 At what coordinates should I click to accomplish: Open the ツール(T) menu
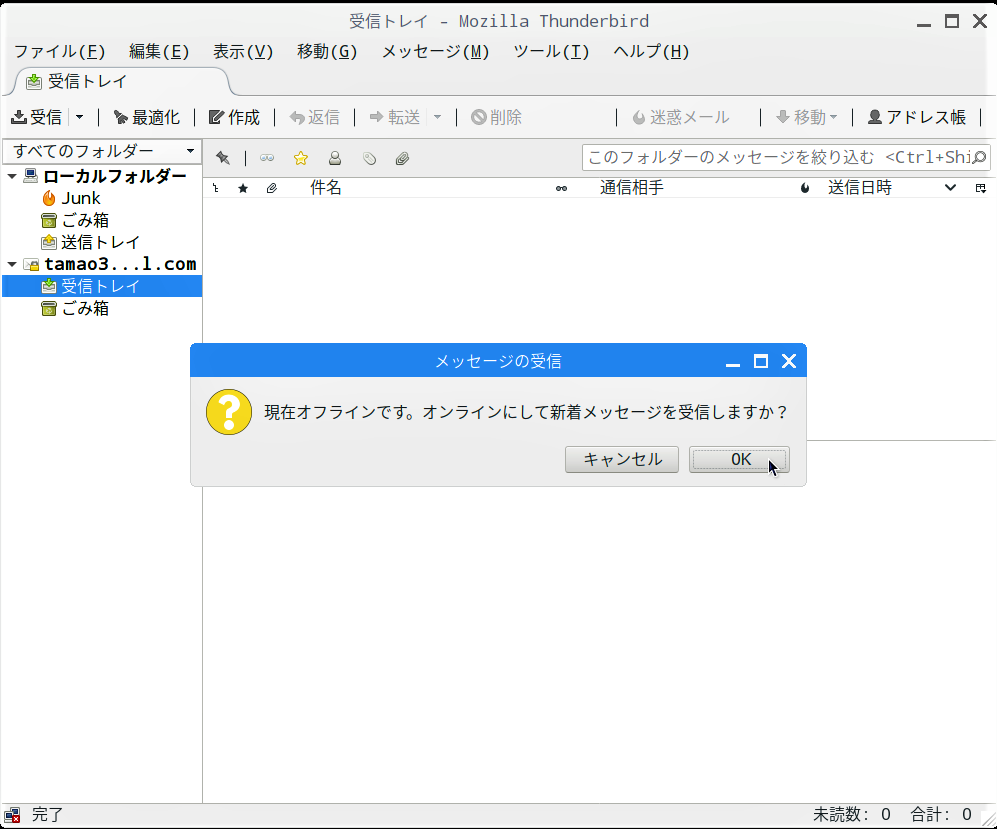point(551,51)
